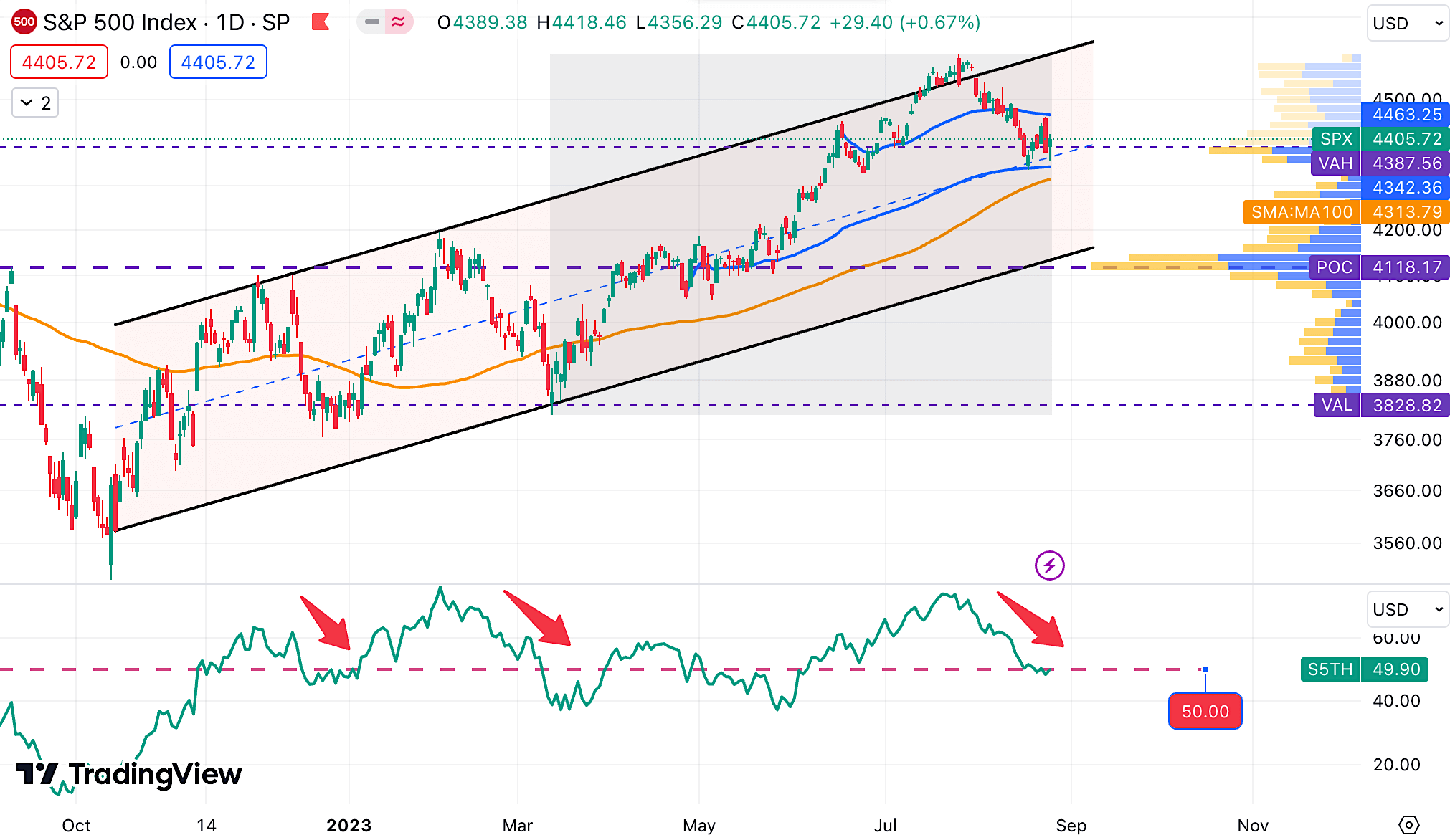The width and height of the screenshot is (1450, 840).
Task: Click the red flag marker icon
Action: tap(321, 22)
